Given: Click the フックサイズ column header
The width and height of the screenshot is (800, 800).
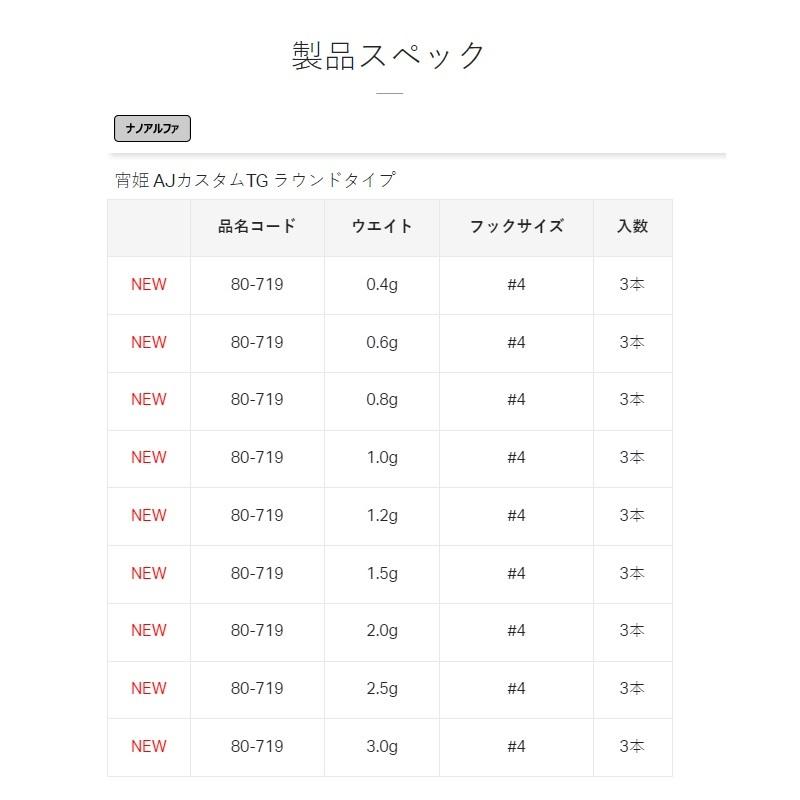Looking at the screenshot, I should point(516,226).
